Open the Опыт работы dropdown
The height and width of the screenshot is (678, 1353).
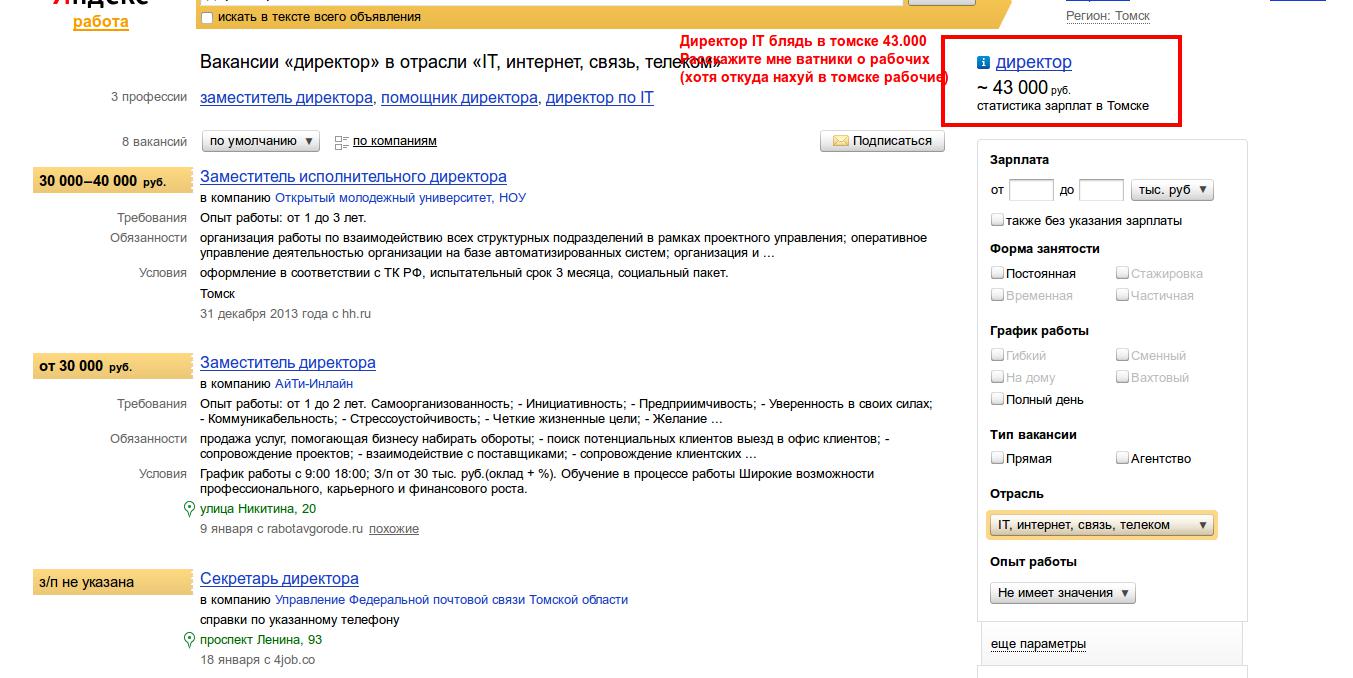1063,593
